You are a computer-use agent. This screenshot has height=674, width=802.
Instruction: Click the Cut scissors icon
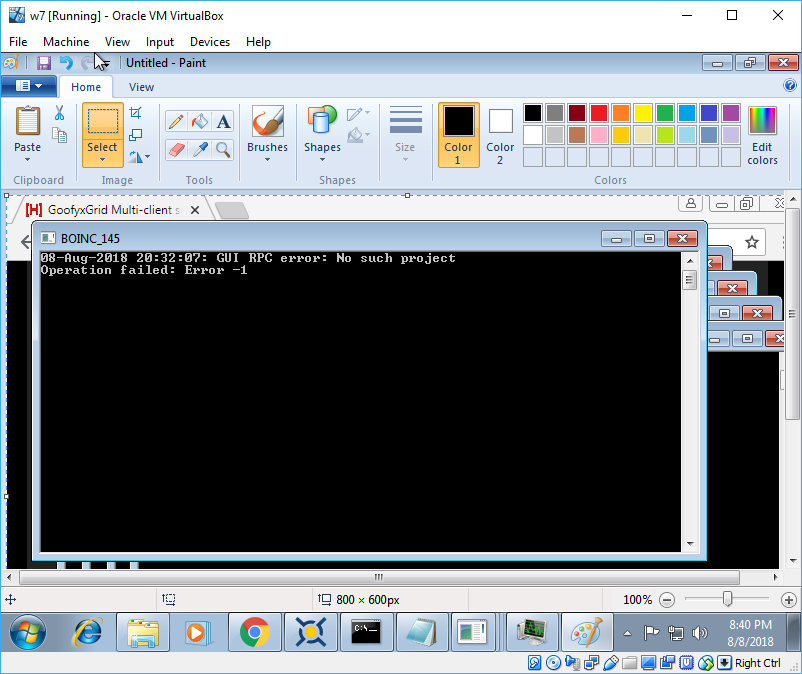(x=59, y=113)
